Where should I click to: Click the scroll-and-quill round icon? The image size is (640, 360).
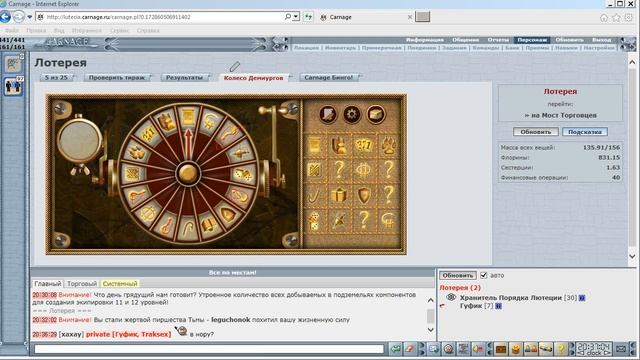(327, 114)
